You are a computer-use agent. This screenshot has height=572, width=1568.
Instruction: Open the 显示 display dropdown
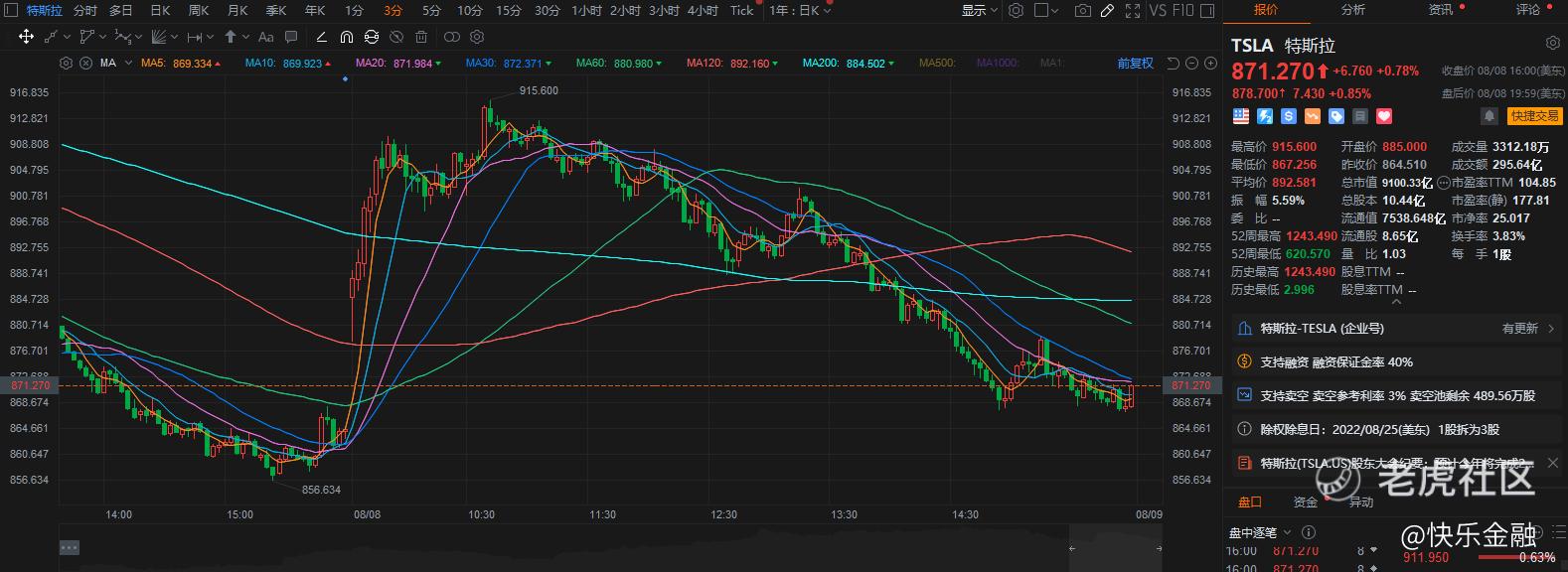point(979,10)
